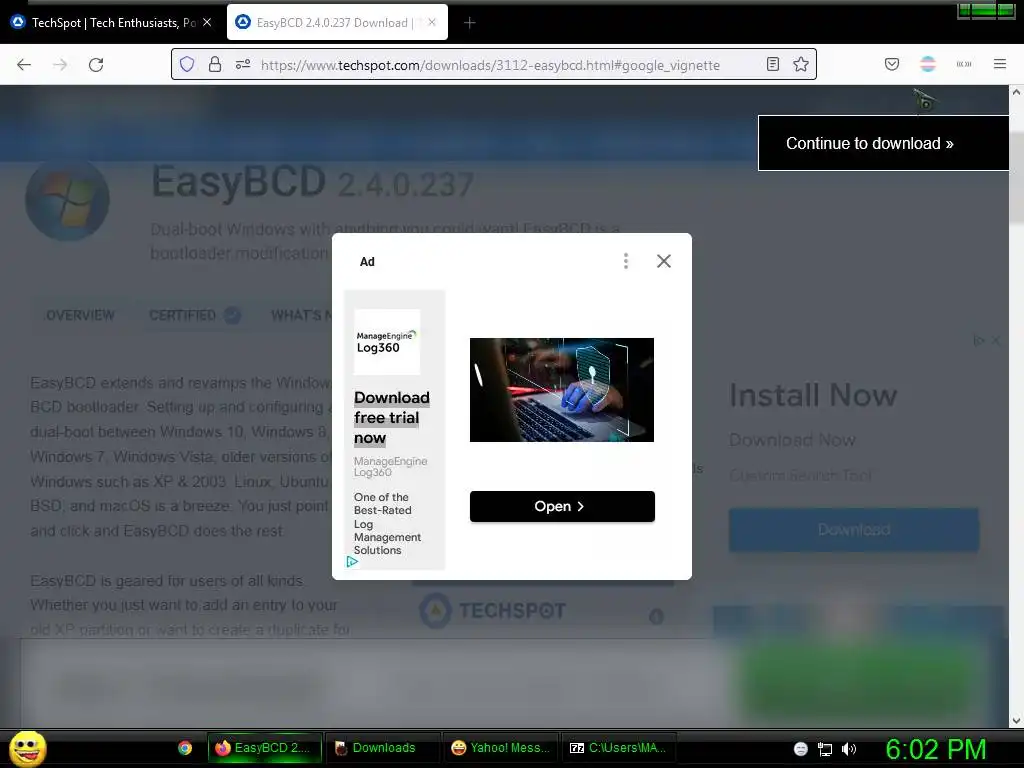Image resolution: width=1024 pixels, height=768 pixels.
Task: Save page to Pocket
Action: (892, 64)
